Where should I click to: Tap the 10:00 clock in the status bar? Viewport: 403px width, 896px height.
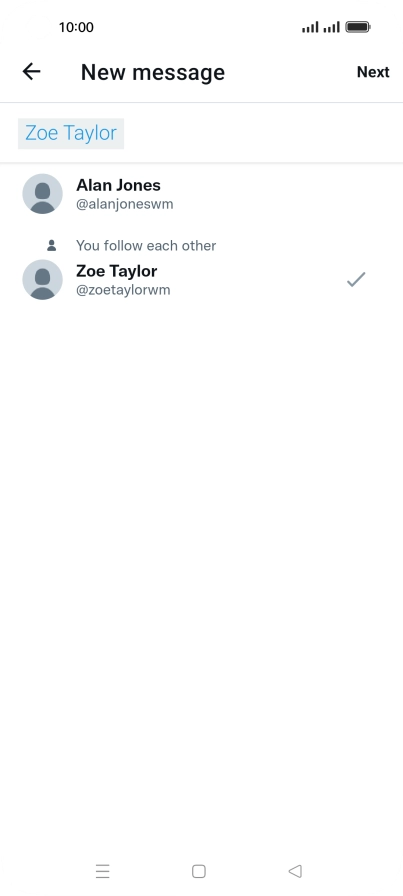(x=76, y=27)
